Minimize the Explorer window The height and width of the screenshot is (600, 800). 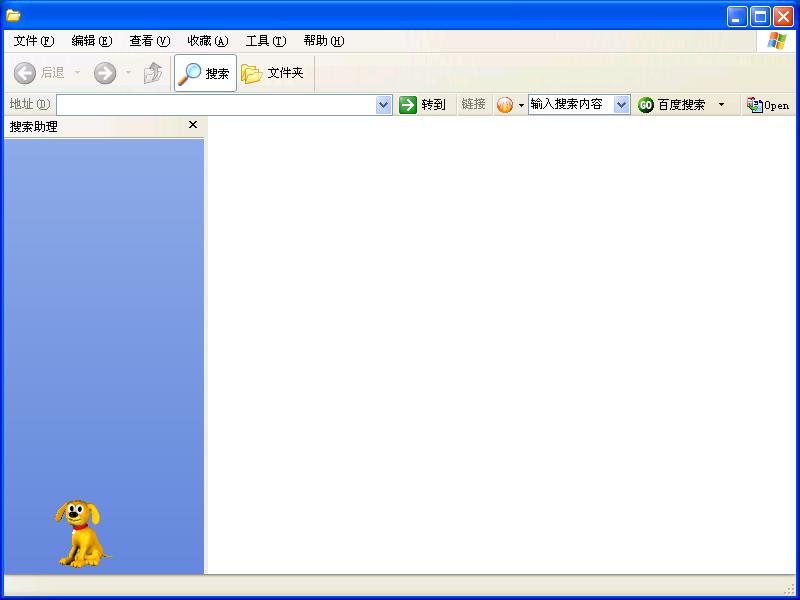737,17
